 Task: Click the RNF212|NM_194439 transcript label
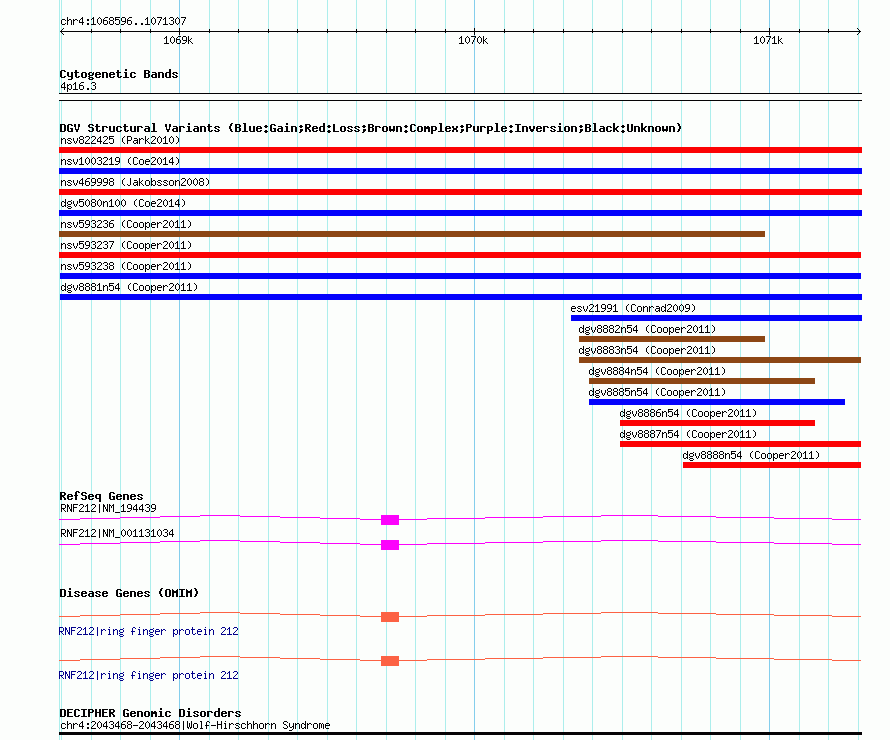pyautogui.click(x=108, y=508)
